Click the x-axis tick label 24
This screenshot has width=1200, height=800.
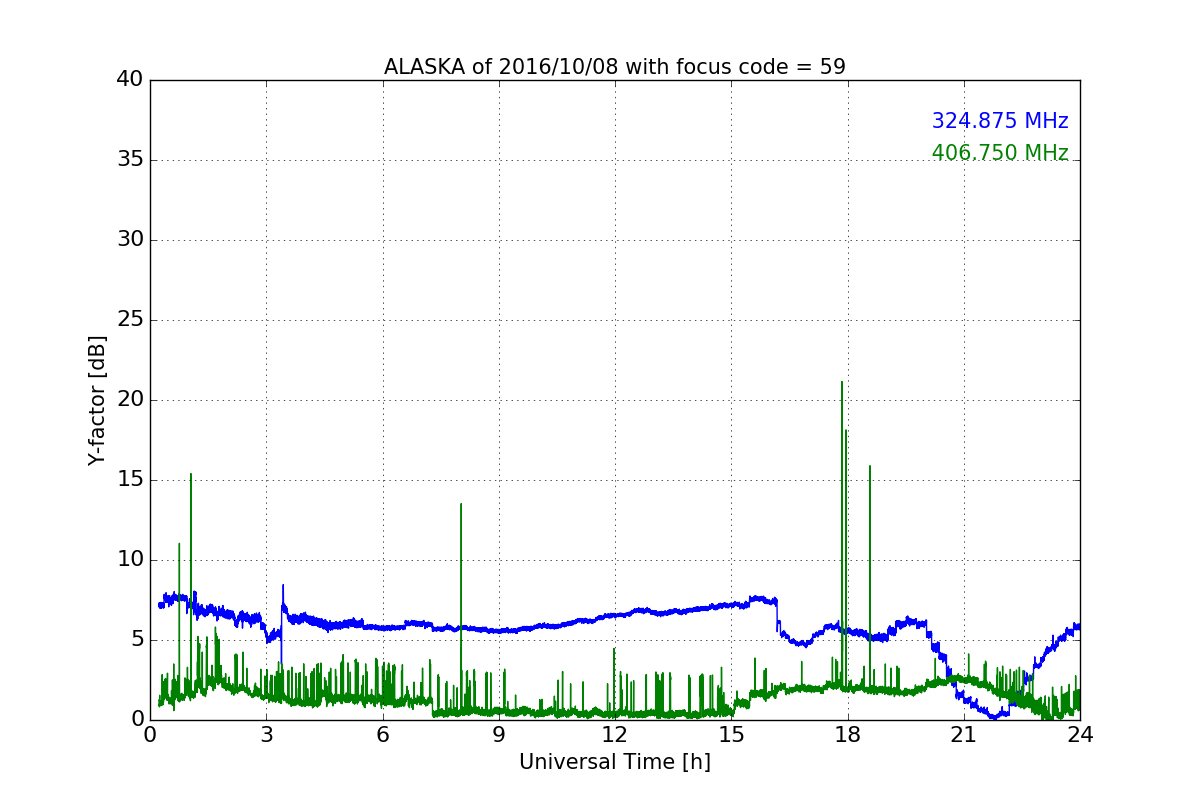[x=1080, y=734]
